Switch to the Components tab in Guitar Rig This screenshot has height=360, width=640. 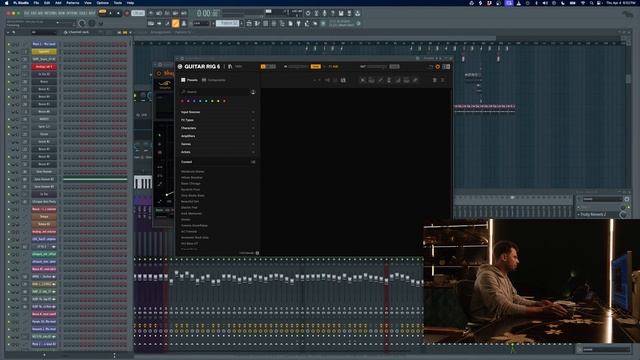tap(214, 80)
